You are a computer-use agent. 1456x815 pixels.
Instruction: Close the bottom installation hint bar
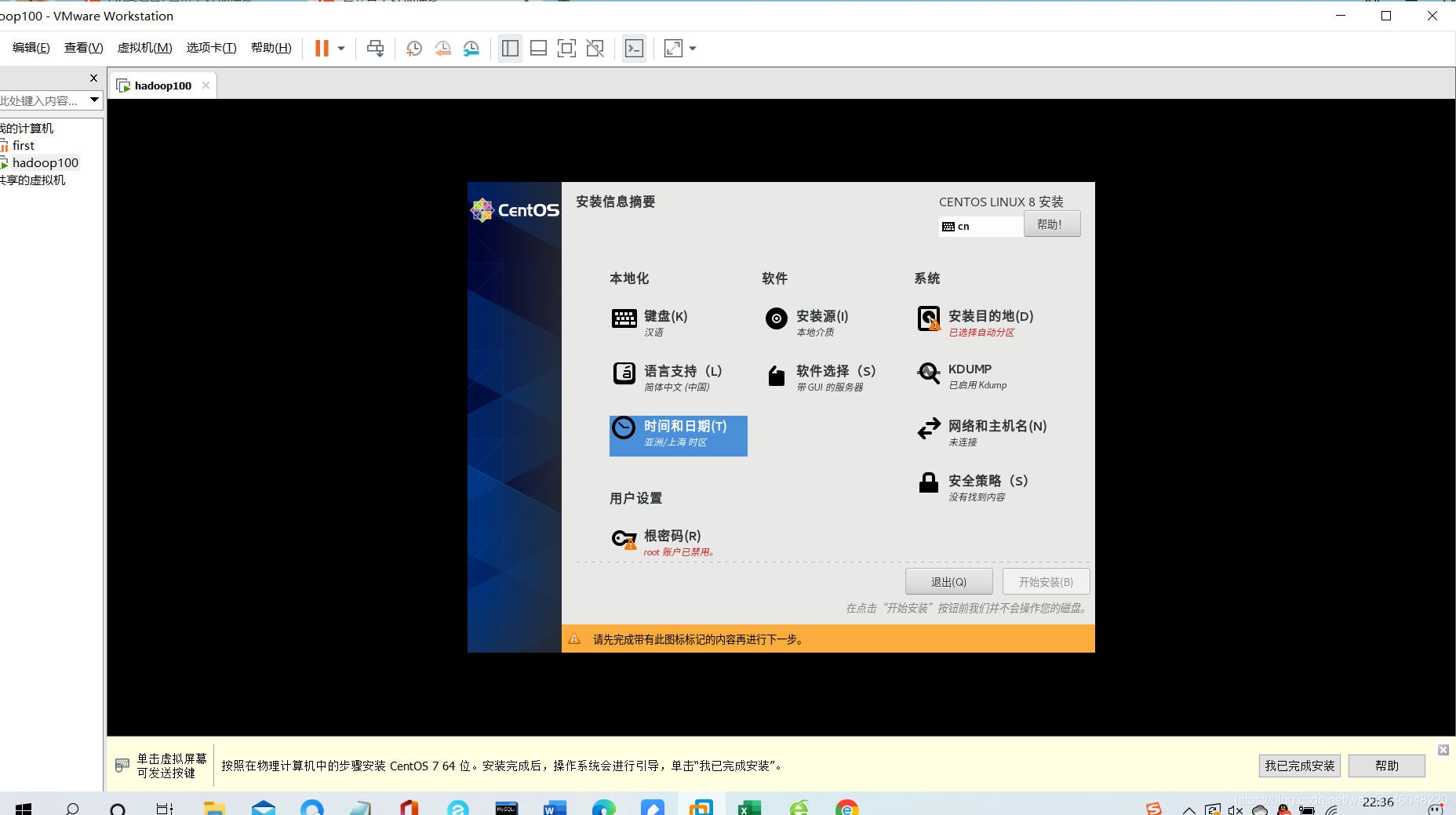pos(1443,750)
